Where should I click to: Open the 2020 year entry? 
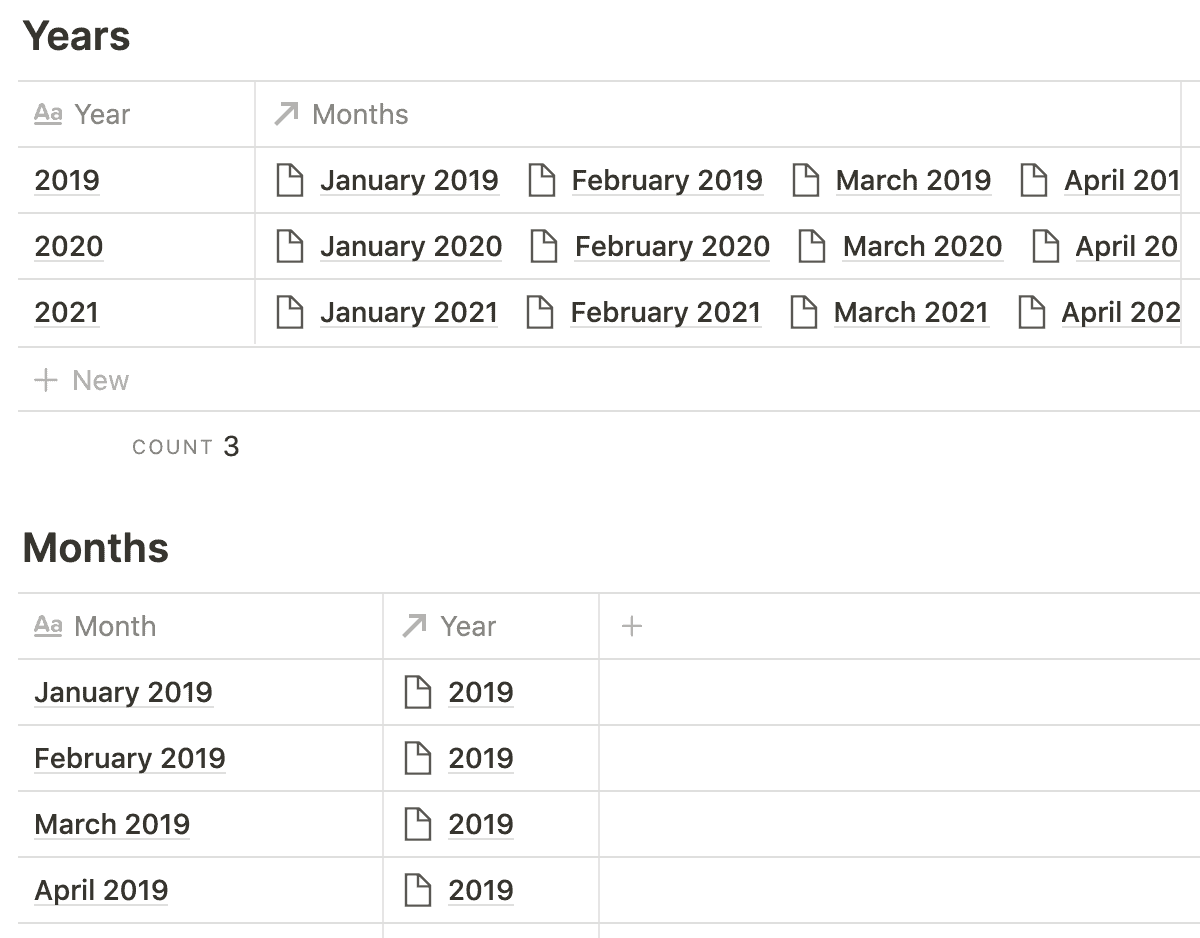click(x=66, y=246)
